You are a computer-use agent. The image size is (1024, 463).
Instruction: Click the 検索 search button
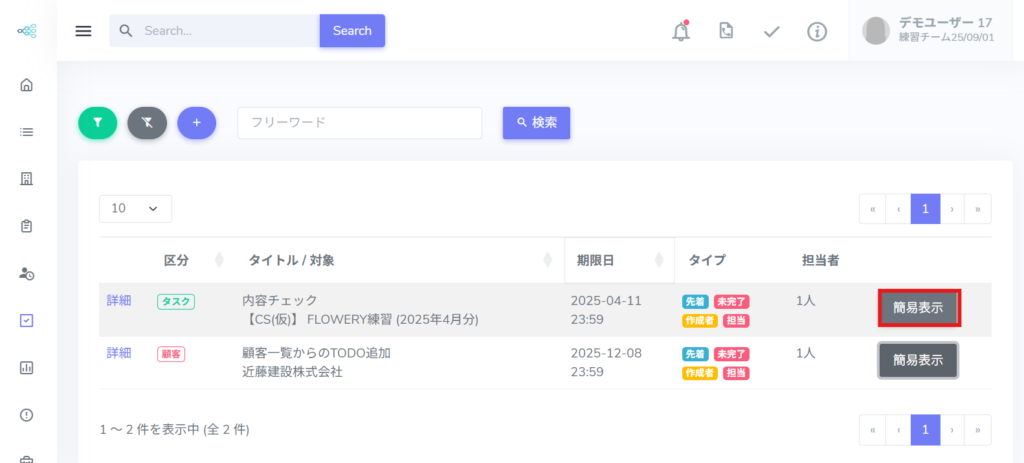click(536, 123)
